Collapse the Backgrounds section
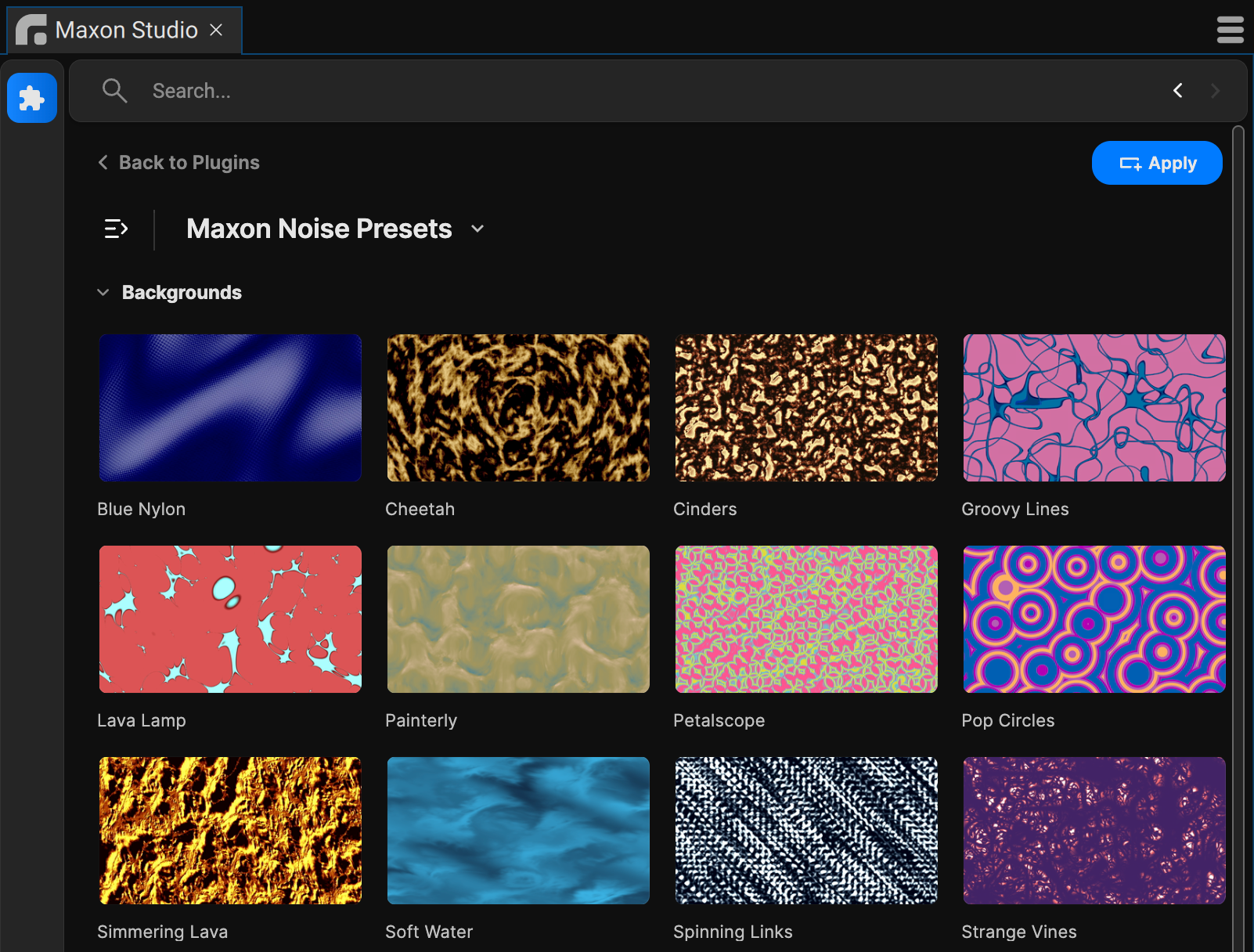 (x=103, y=292)
